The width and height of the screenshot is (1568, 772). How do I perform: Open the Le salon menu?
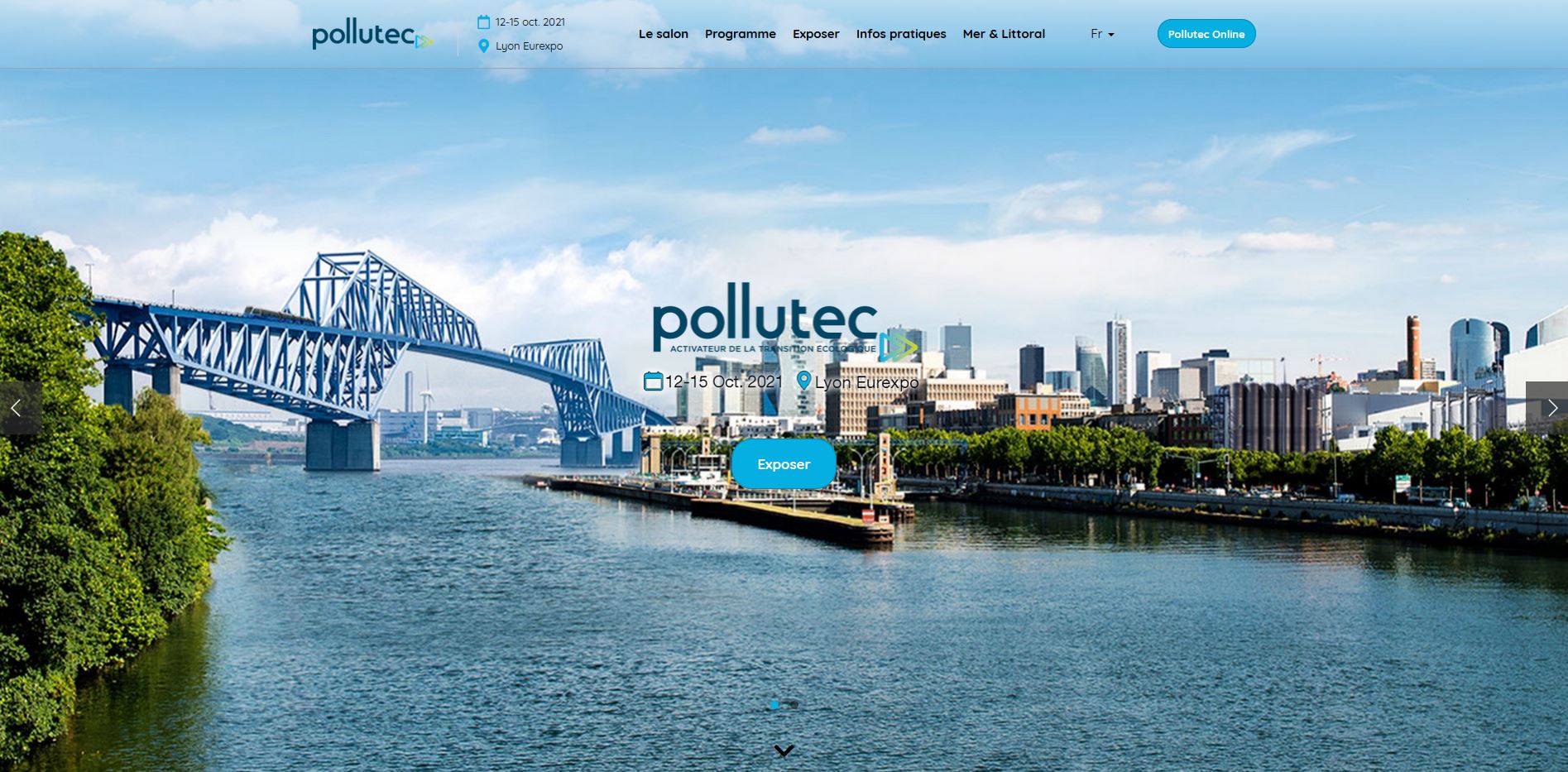(x=663, y=34)
